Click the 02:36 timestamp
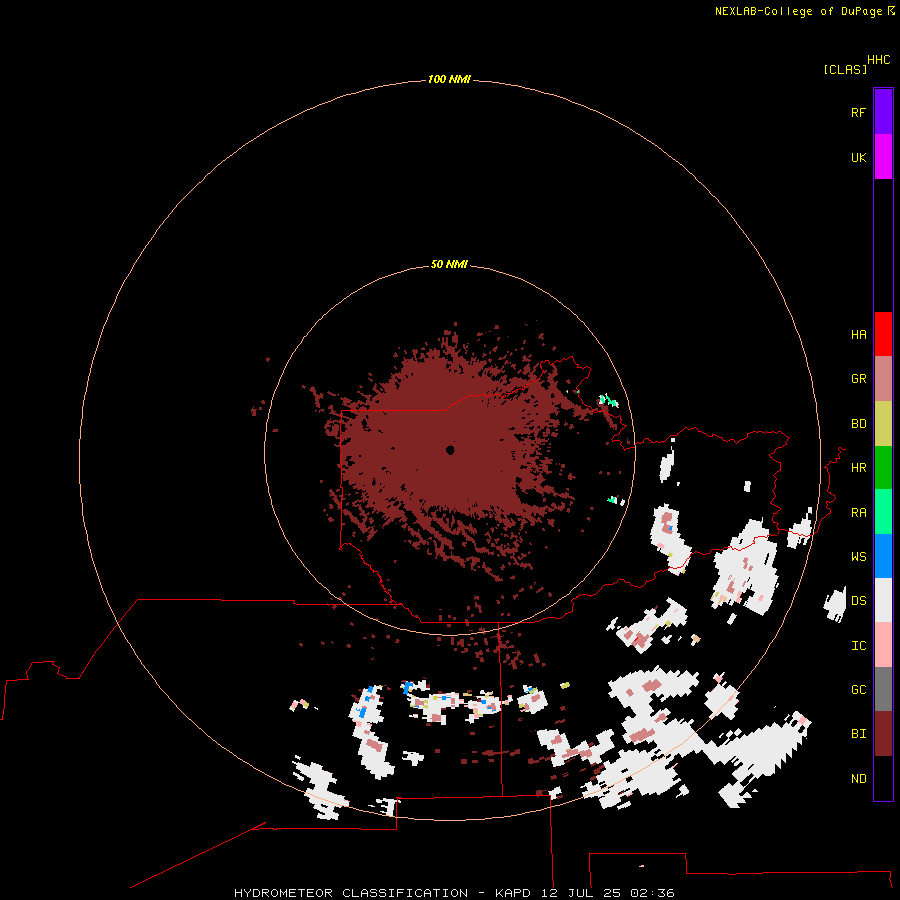 [652, 893]
